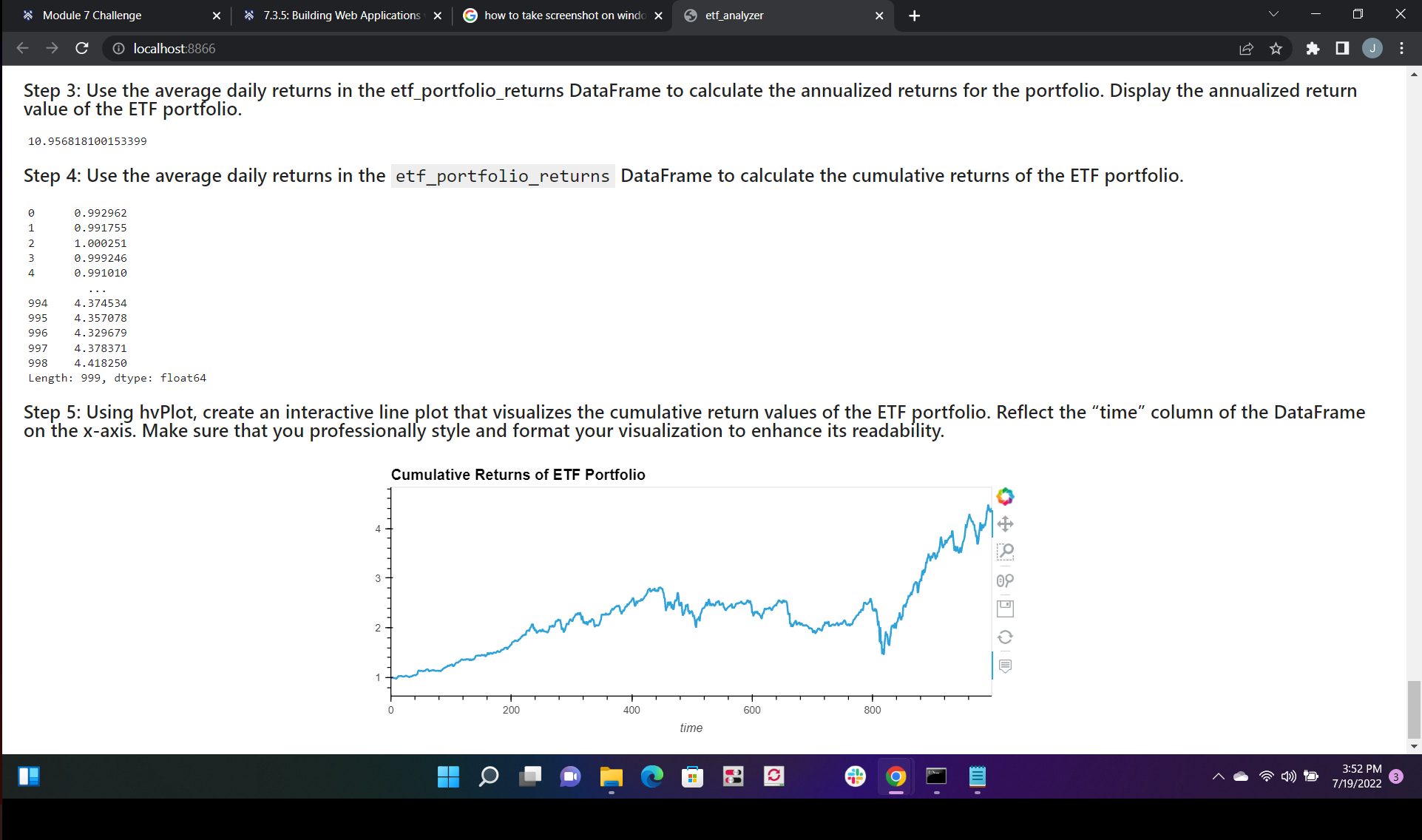Click the localhost:8866 address bar
Screen dimensions: 1422x840
click(x=175, y=49)
